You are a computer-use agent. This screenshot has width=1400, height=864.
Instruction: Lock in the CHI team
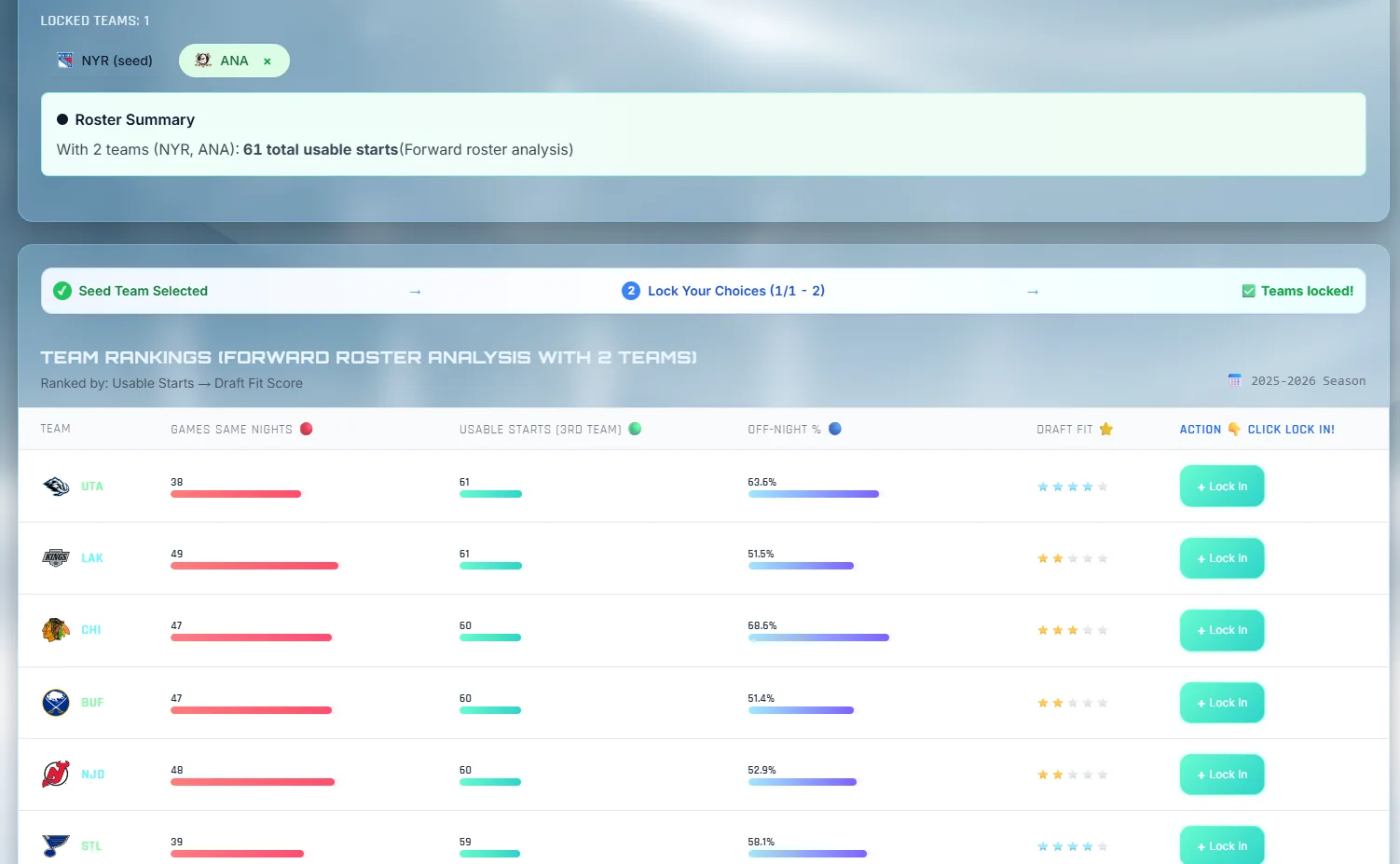[1222, 630]
